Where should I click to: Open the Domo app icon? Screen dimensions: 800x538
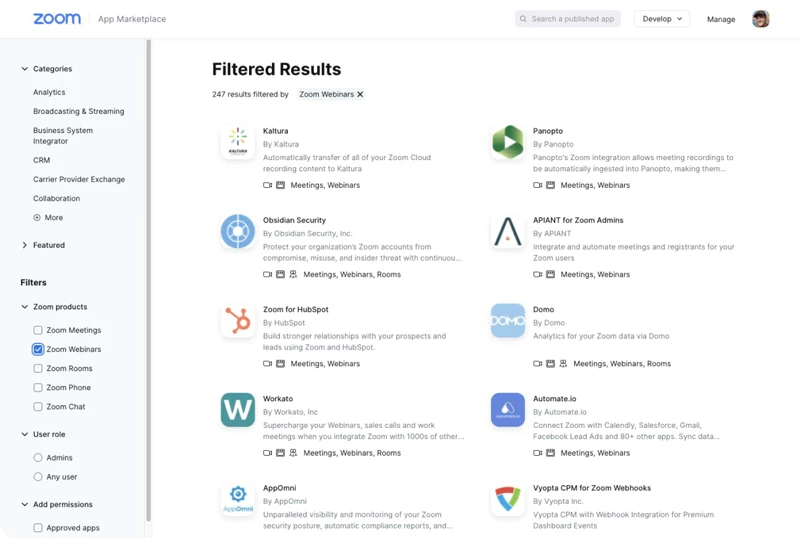click(x=508, y=320)
